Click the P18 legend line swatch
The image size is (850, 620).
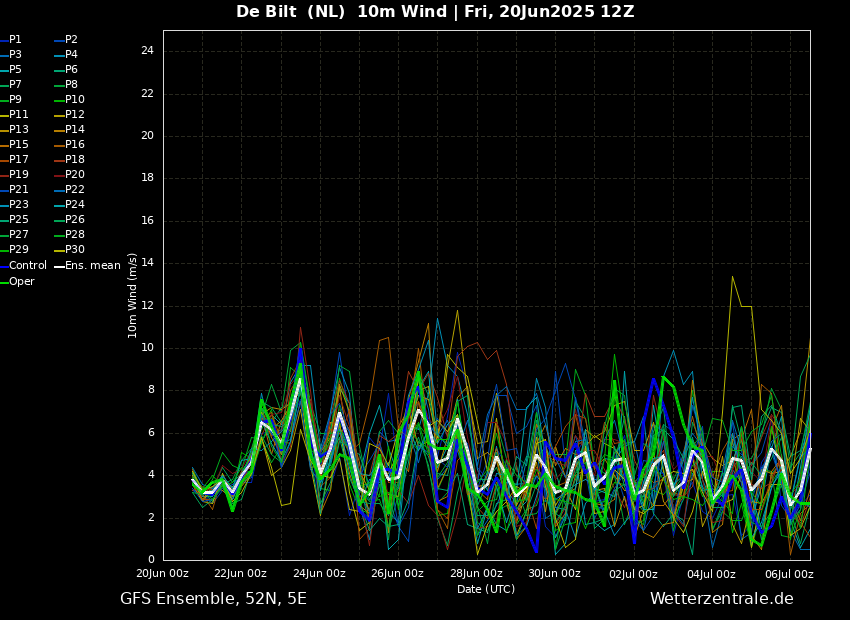58,160
